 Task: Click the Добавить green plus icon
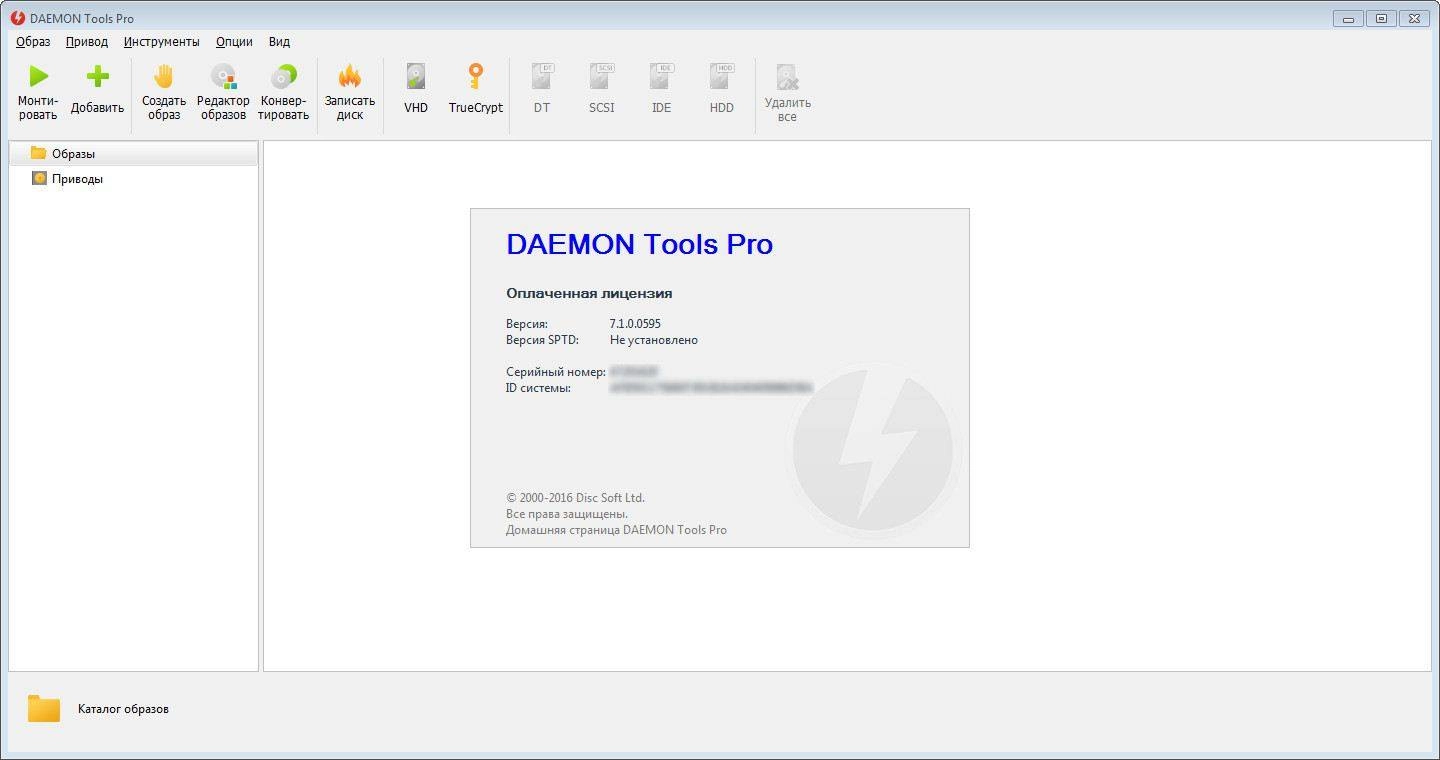pos(97,76)
